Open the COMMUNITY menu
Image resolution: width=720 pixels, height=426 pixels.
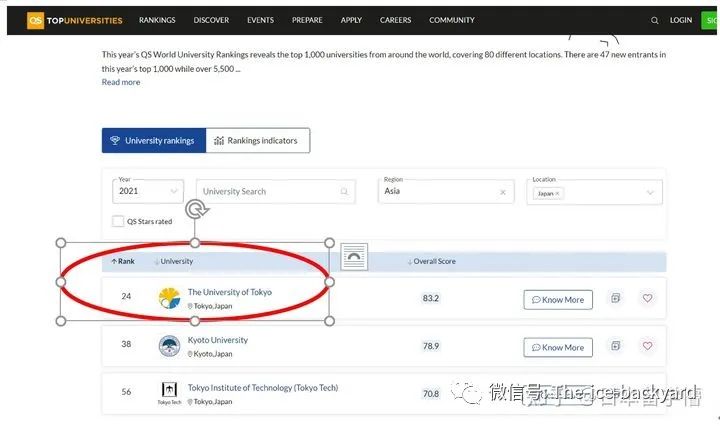pos(452,20)
